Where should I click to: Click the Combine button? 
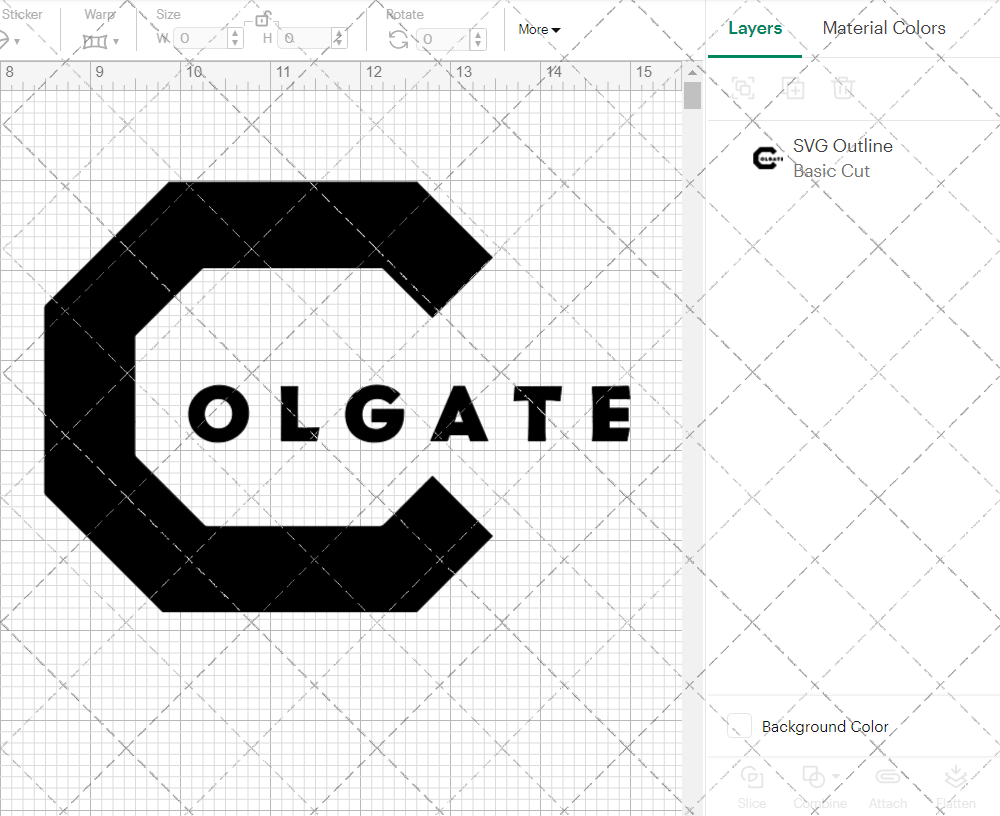coord(820,788)
